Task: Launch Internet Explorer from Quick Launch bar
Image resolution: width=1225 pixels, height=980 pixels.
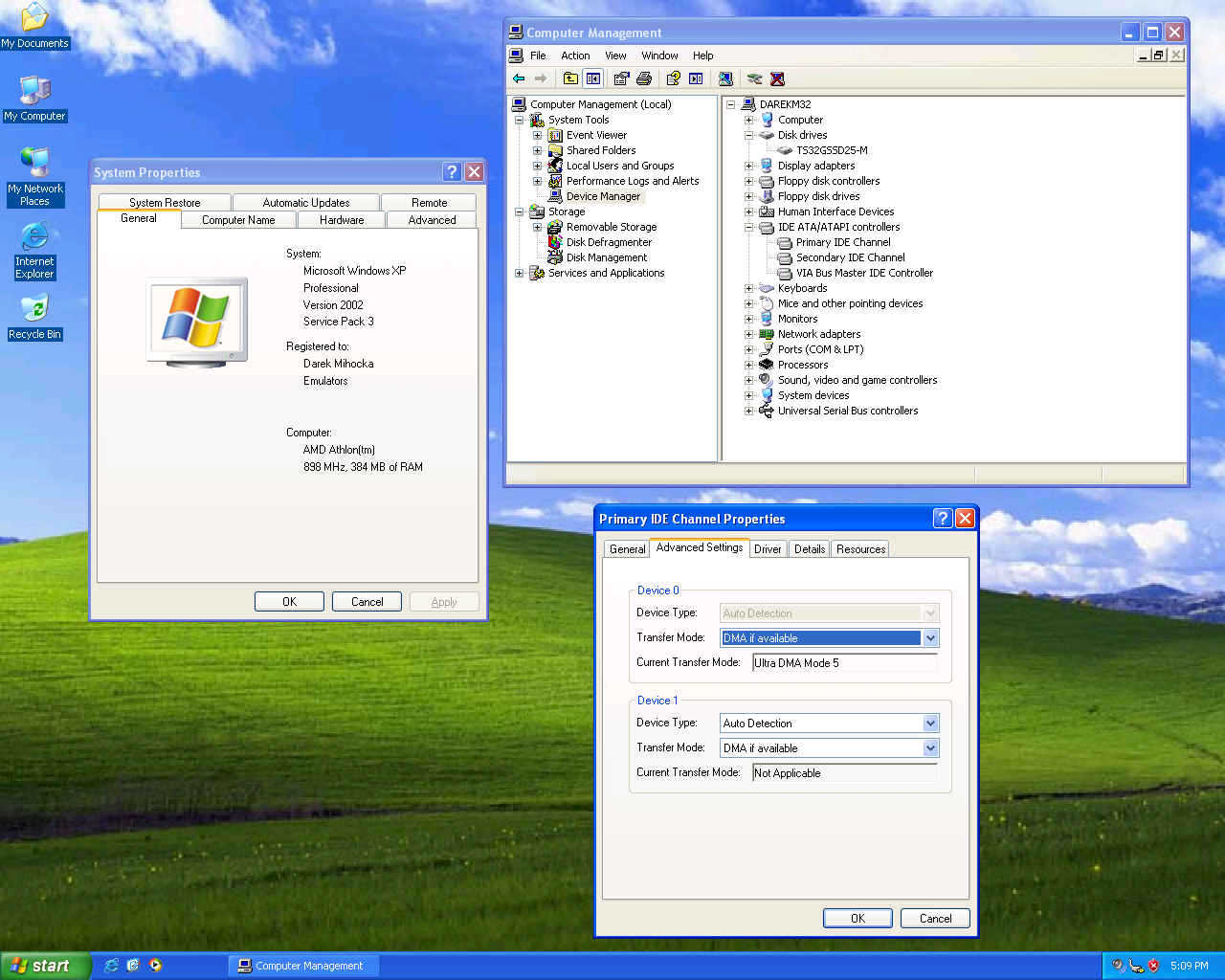Action: click(112, 966)
